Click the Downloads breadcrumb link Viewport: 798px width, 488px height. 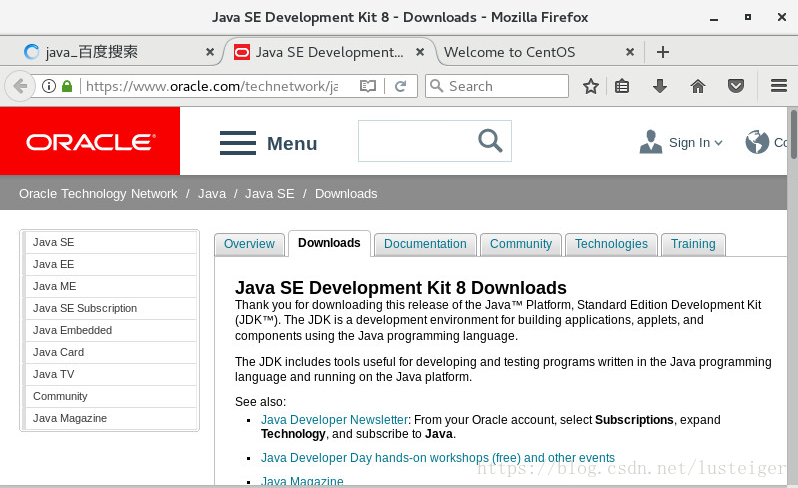coord(346,194)
